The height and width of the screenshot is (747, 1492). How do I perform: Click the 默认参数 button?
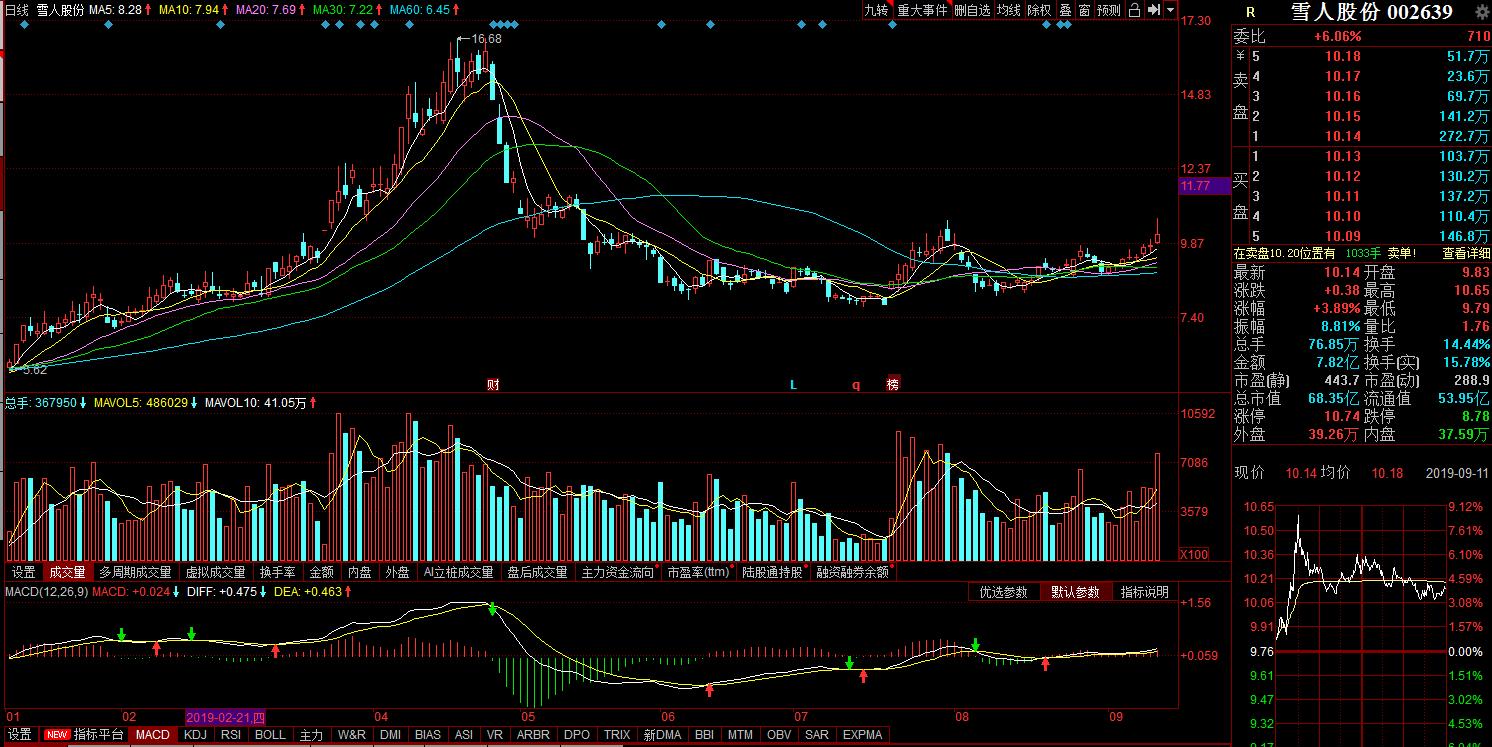point(1075,592)
